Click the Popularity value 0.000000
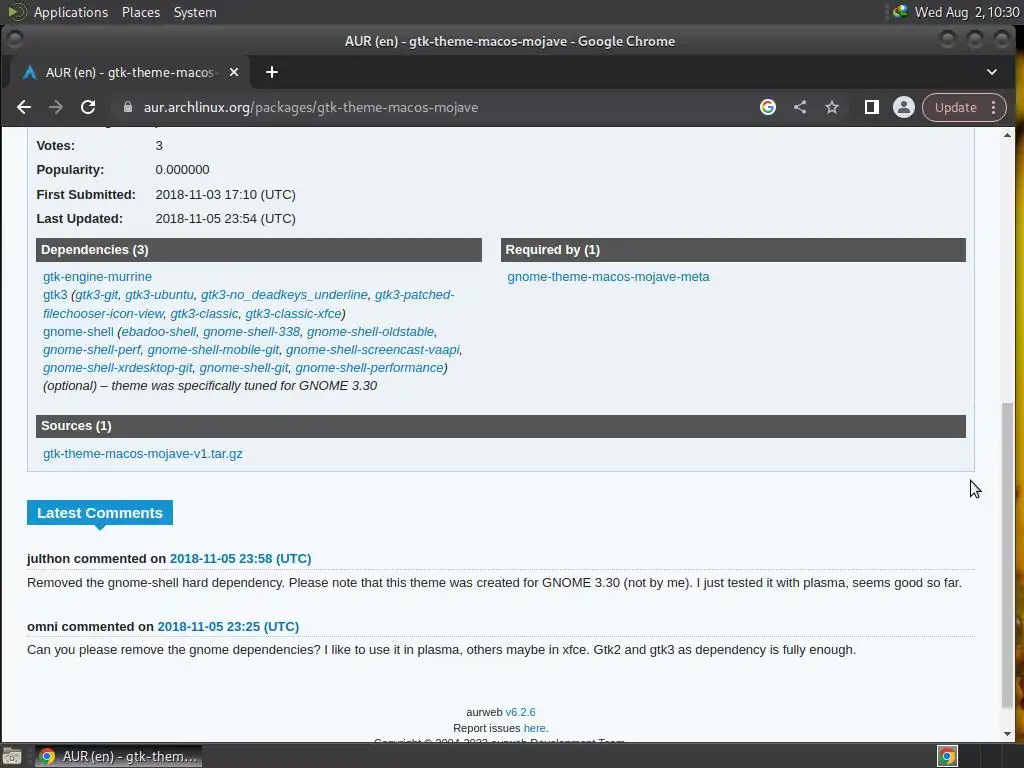 tap(182, 170)
